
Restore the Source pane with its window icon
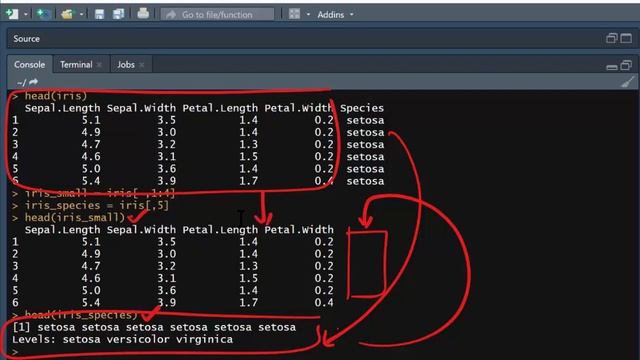611,38
